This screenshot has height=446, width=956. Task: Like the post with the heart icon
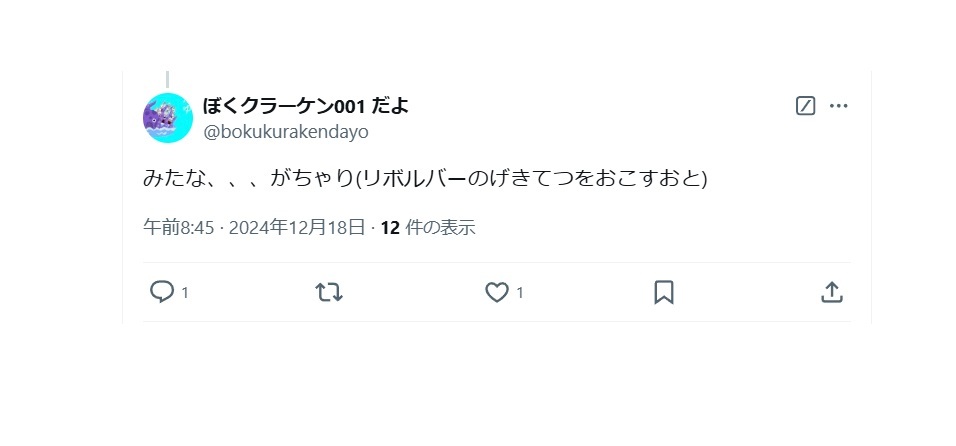[497, 292]
